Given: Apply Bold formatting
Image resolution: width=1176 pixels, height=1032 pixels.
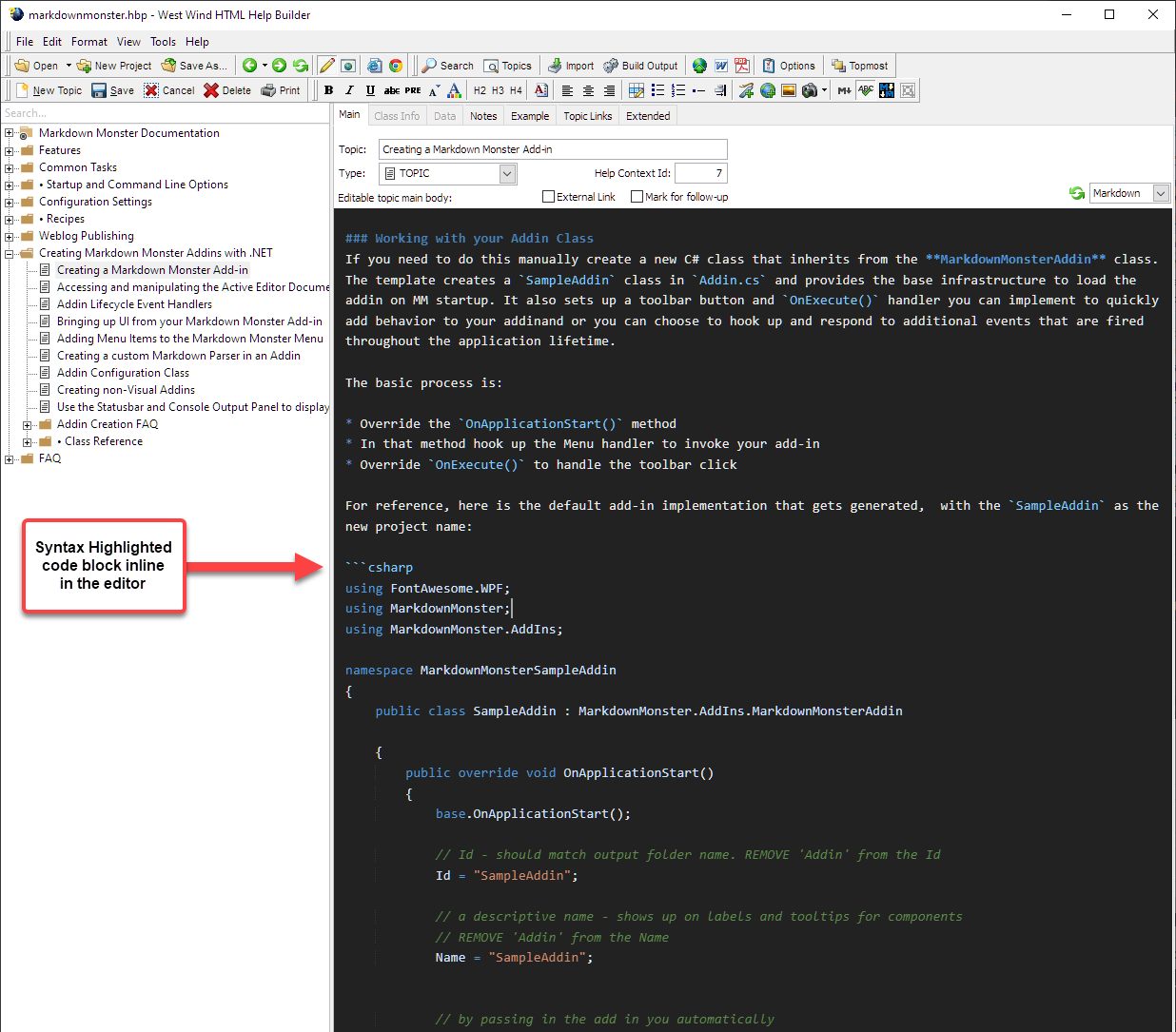Looking at the screenshot, I should [329, 90].
